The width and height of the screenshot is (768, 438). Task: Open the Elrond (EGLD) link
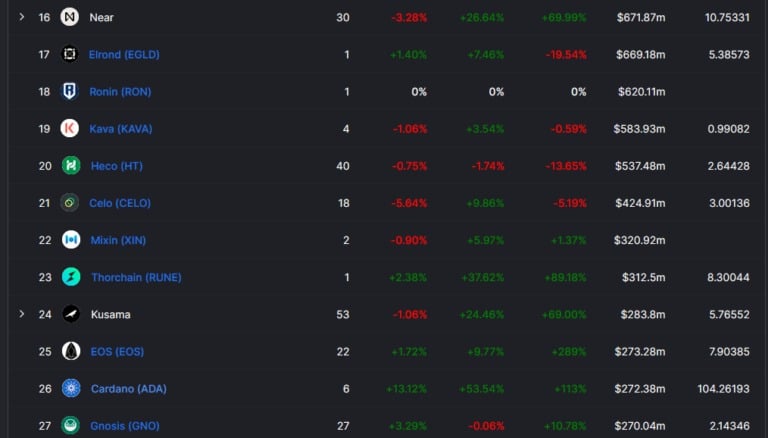[124, 54]
